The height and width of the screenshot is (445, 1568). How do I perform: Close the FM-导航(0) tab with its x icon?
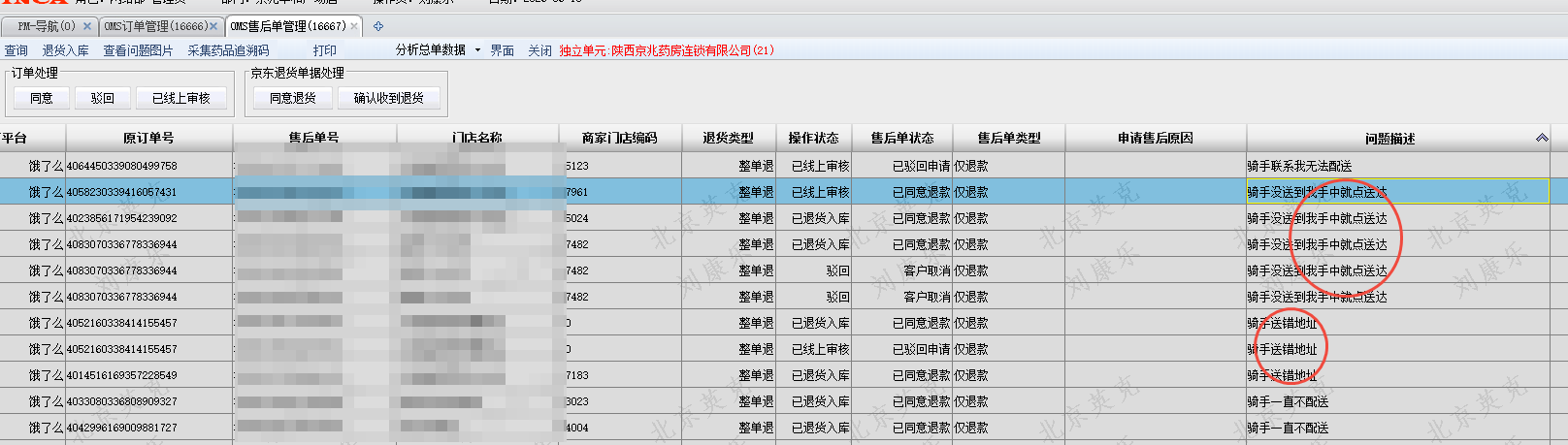[87, 26]
